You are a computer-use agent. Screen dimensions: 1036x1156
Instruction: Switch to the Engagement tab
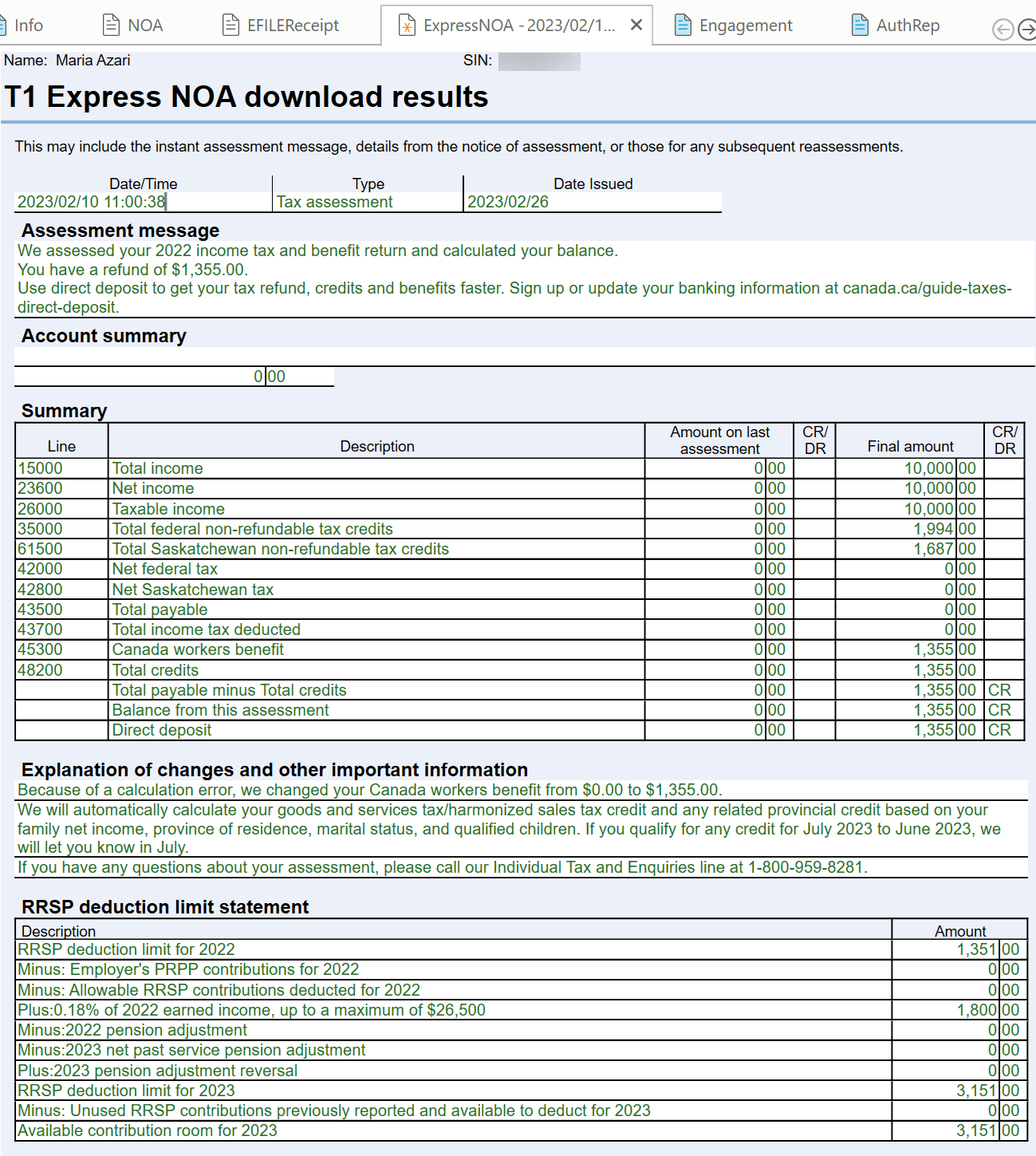734,26
